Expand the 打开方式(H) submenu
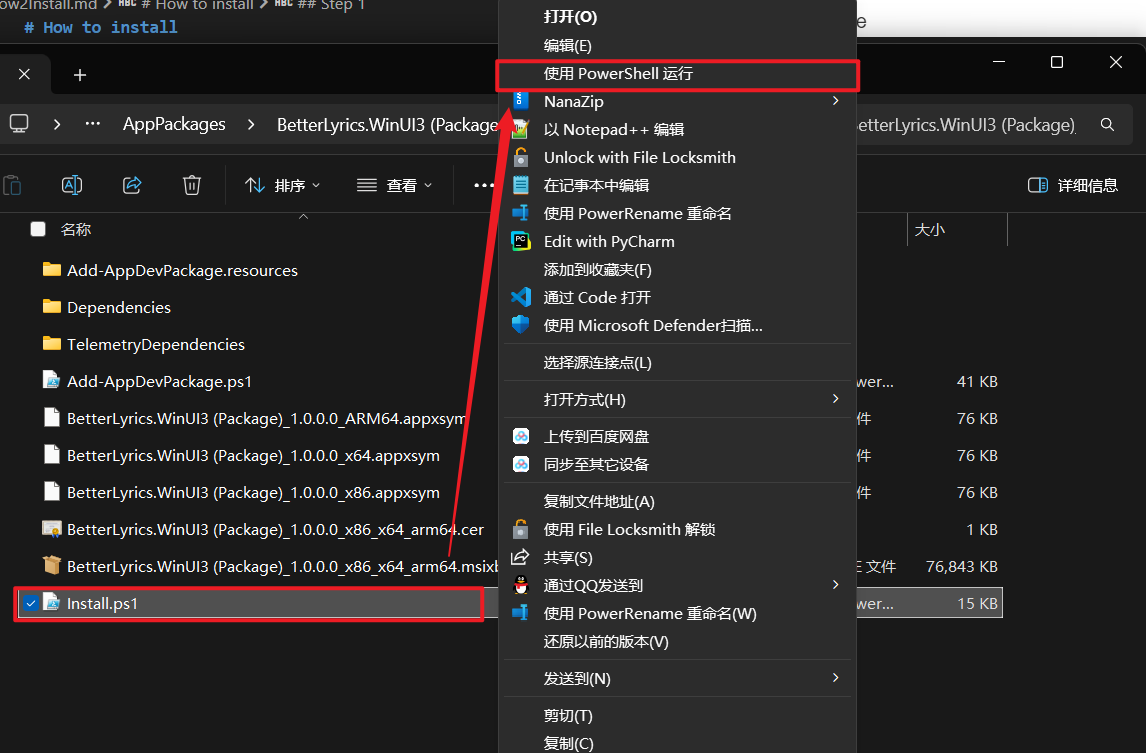This screenshot has width=1146, height=753. click(x=835, y=399)
